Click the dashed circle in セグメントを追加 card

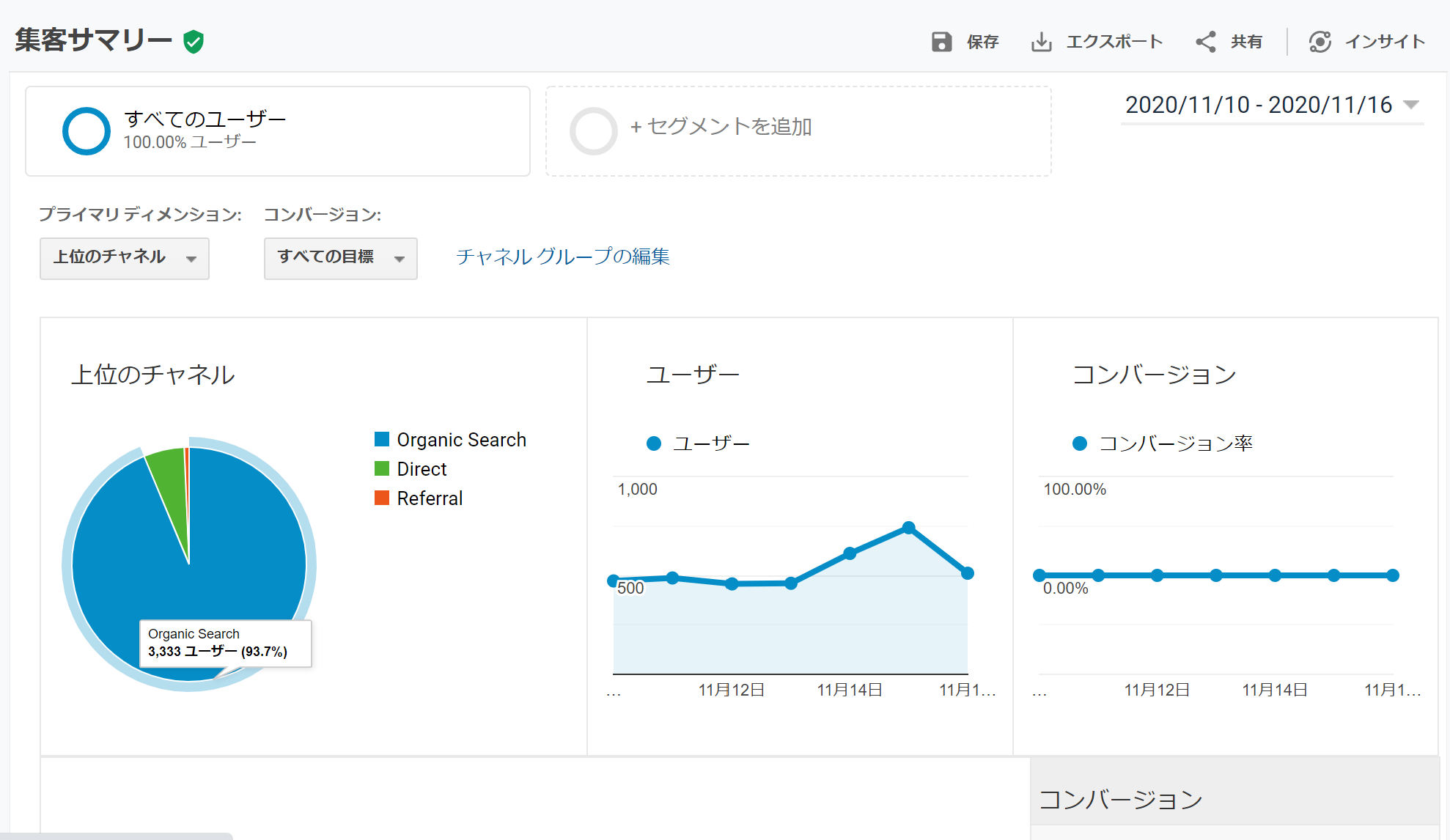[592, 130]
